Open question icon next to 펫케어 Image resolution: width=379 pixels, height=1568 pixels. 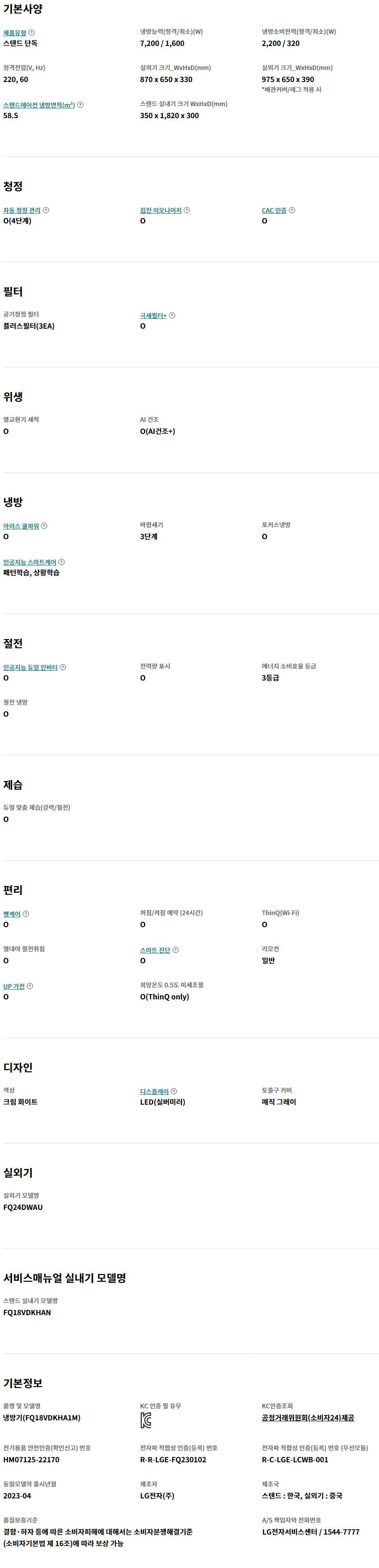pyautogui.click(x=25, y=914)
